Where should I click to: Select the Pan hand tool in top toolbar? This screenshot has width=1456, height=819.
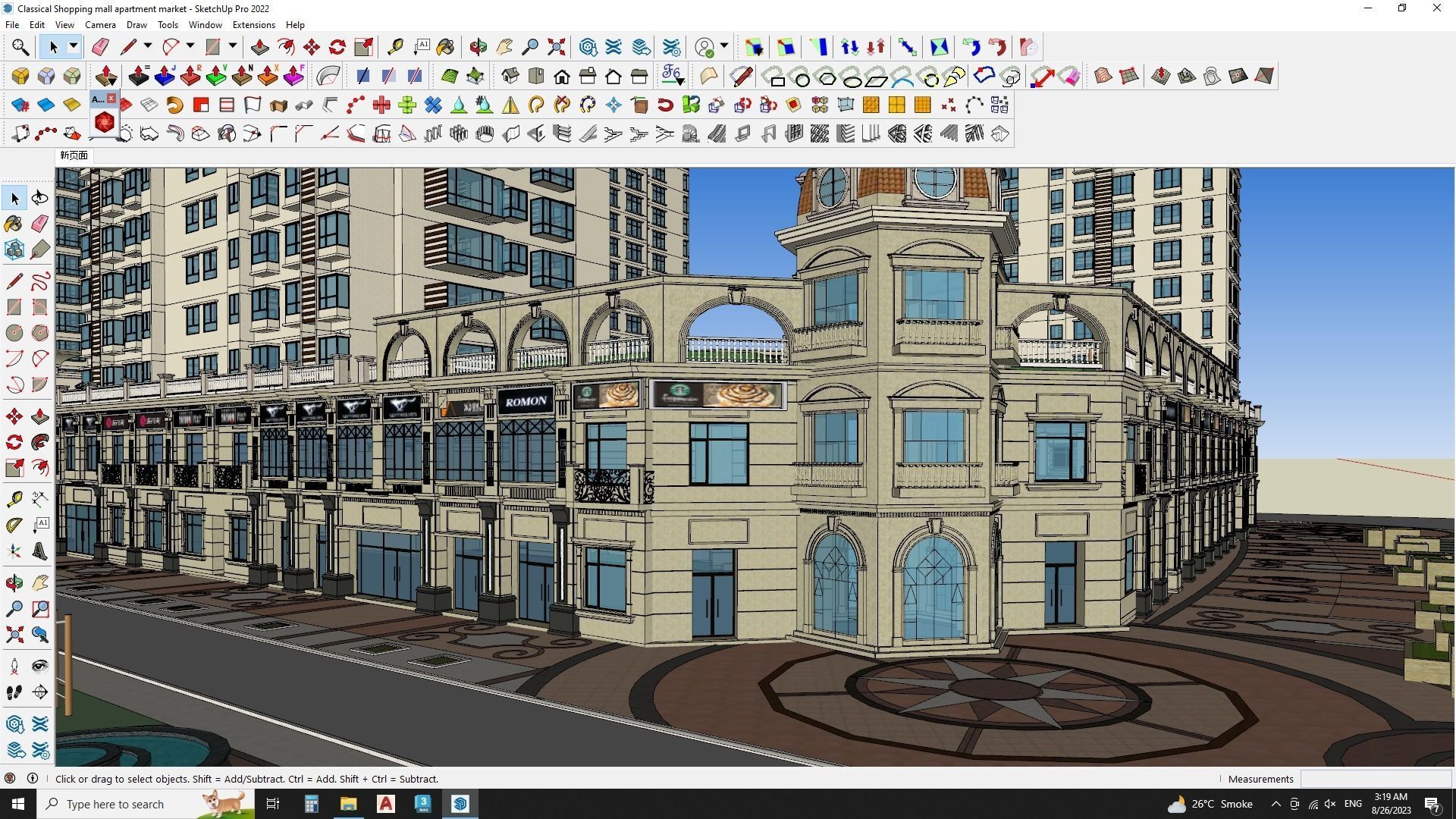click(504, 47)
